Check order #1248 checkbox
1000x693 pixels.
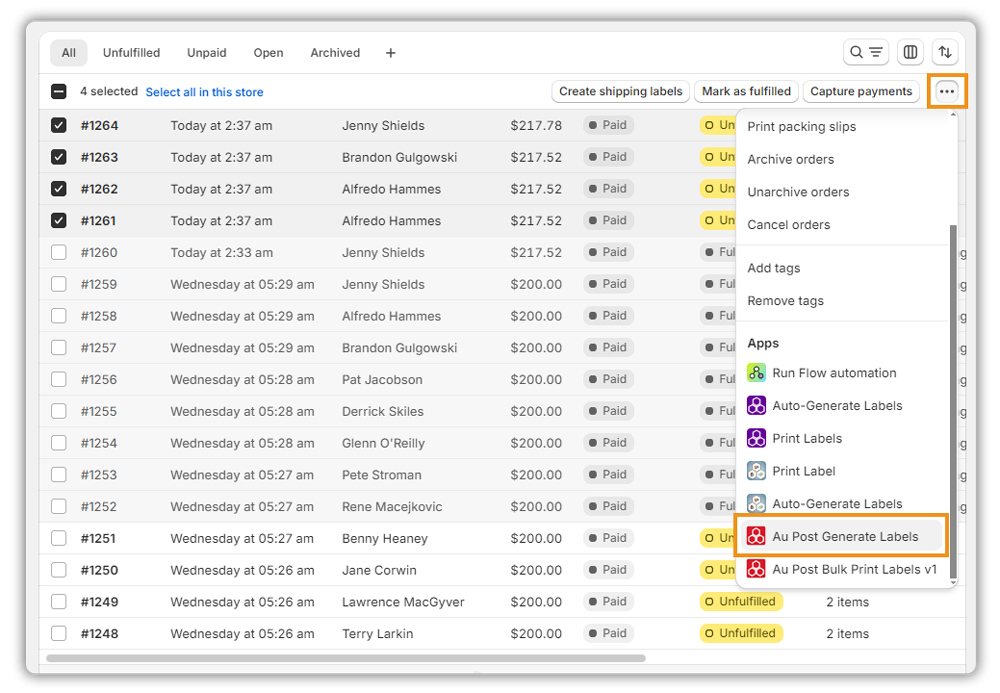pyautogui.click(x=59, y=633)
